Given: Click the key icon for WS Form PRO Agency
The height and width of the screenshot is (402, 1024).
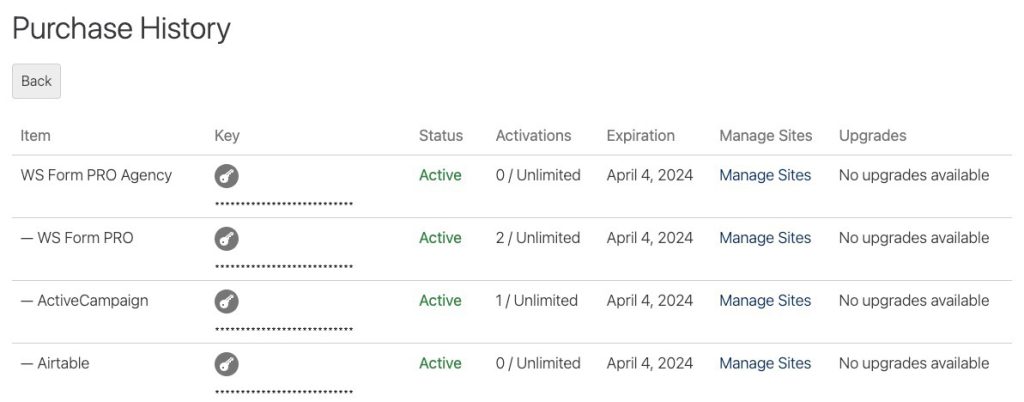Looking at the screenshot, I should tap(227, 176).
